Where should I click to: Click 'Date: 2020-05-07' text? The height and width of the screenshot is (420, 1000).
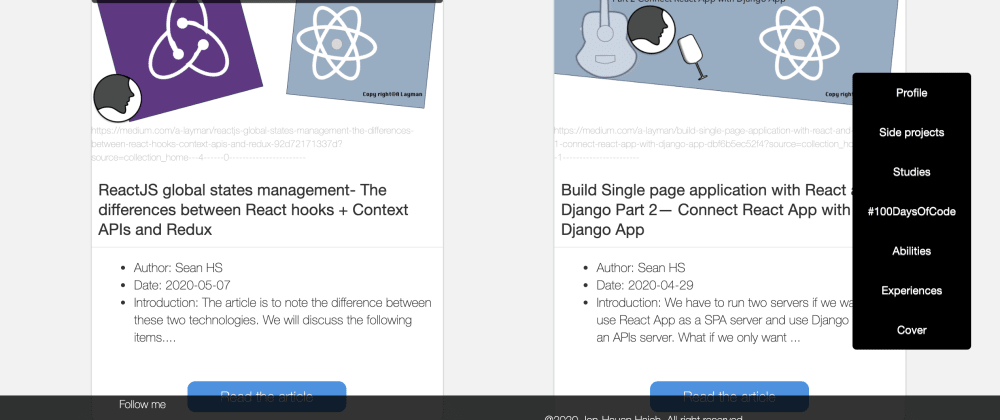point(182,285)
